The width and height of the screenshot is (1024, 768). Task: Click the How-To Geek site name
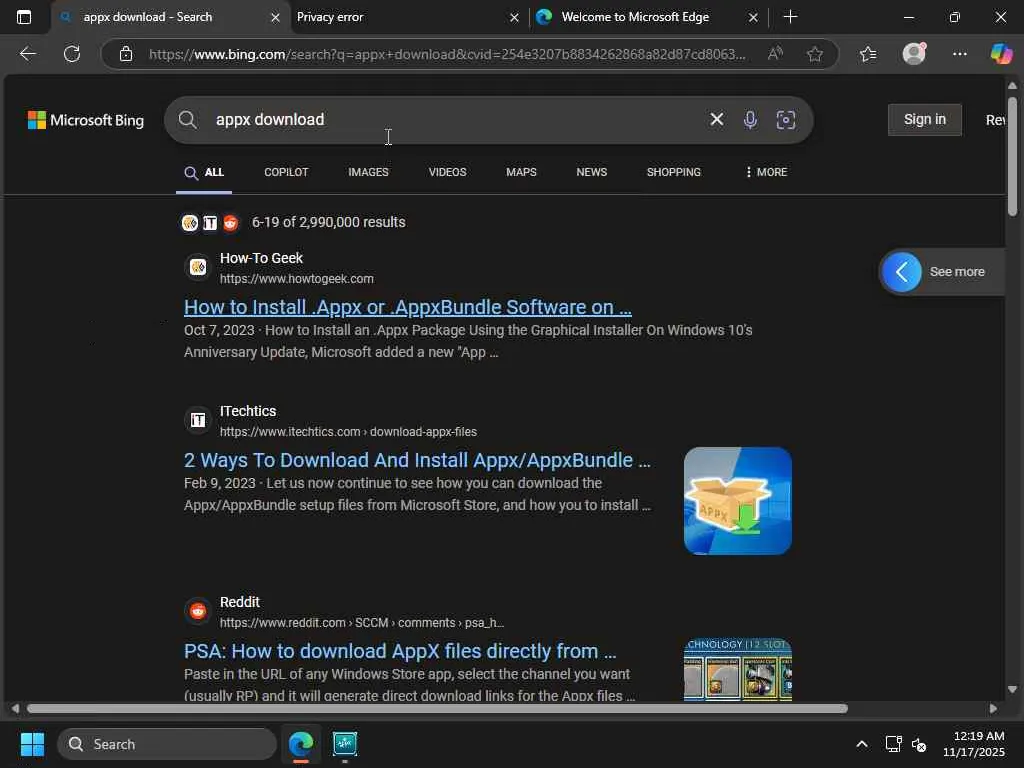(261, 258)
